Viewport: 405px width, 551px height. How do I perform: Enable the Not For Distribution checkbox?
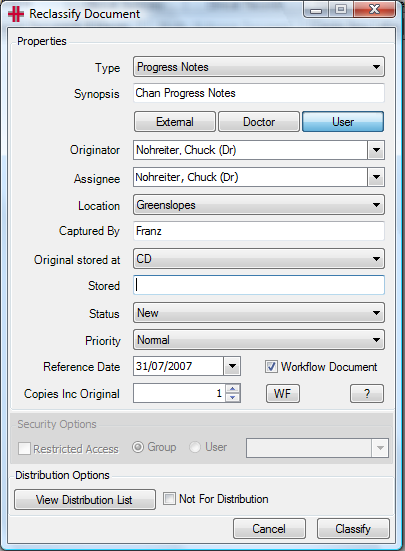[169, 499]
